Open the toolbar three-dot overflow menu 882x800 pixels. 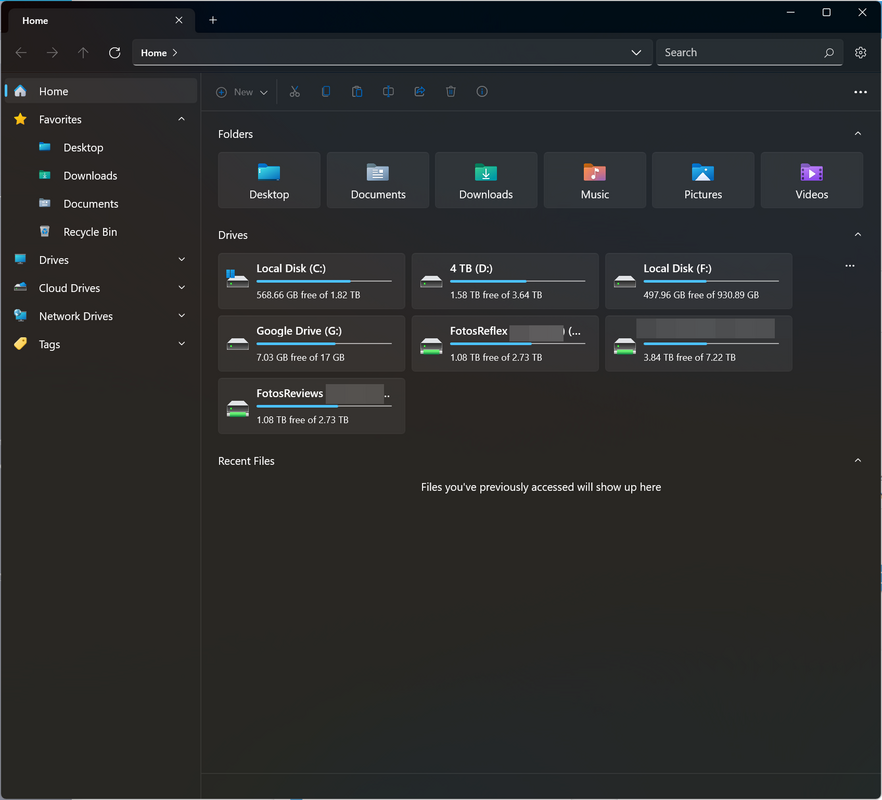860,92
